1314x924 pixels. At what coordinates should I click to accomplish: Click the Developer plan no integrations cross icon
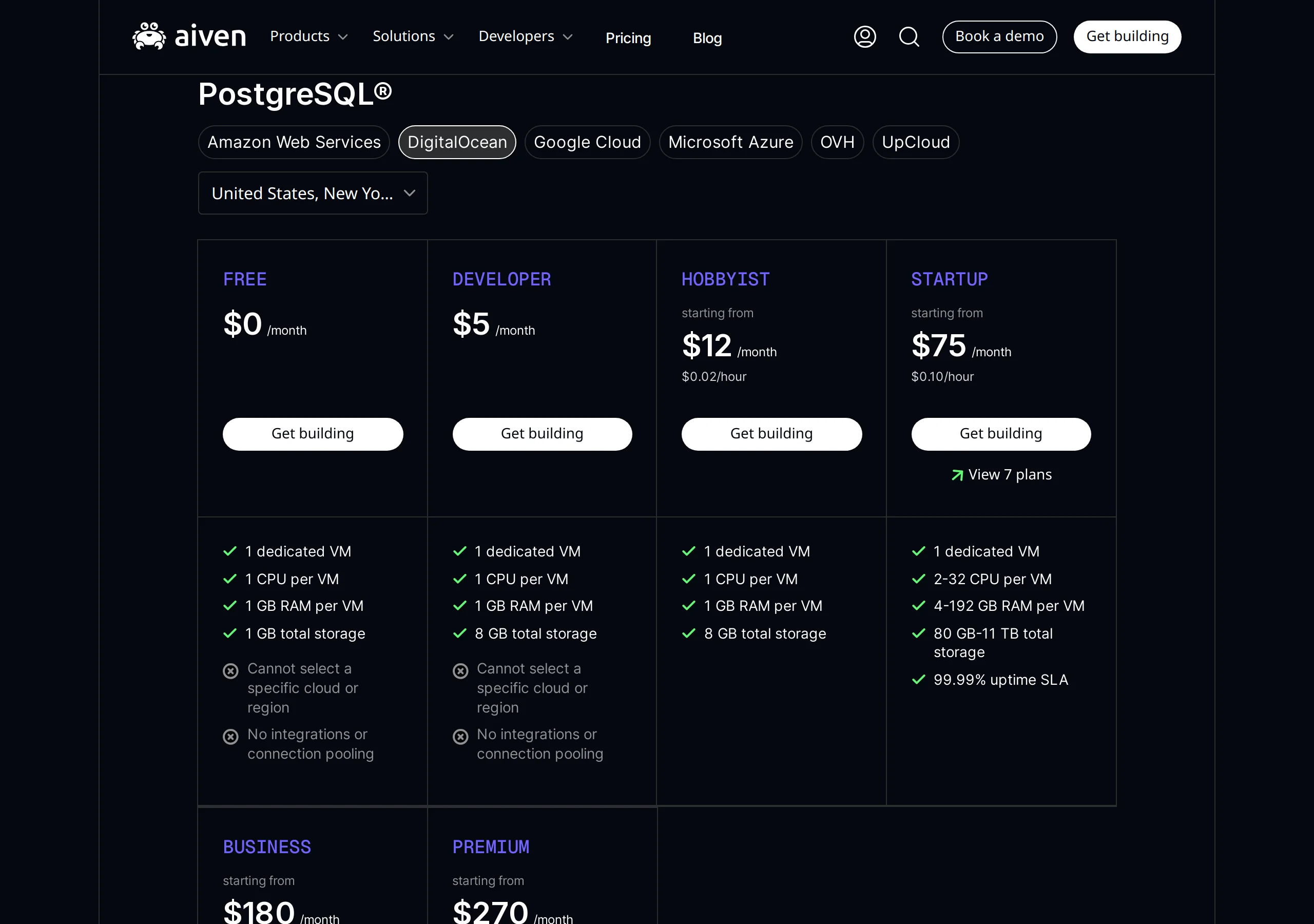click(460, 736)
